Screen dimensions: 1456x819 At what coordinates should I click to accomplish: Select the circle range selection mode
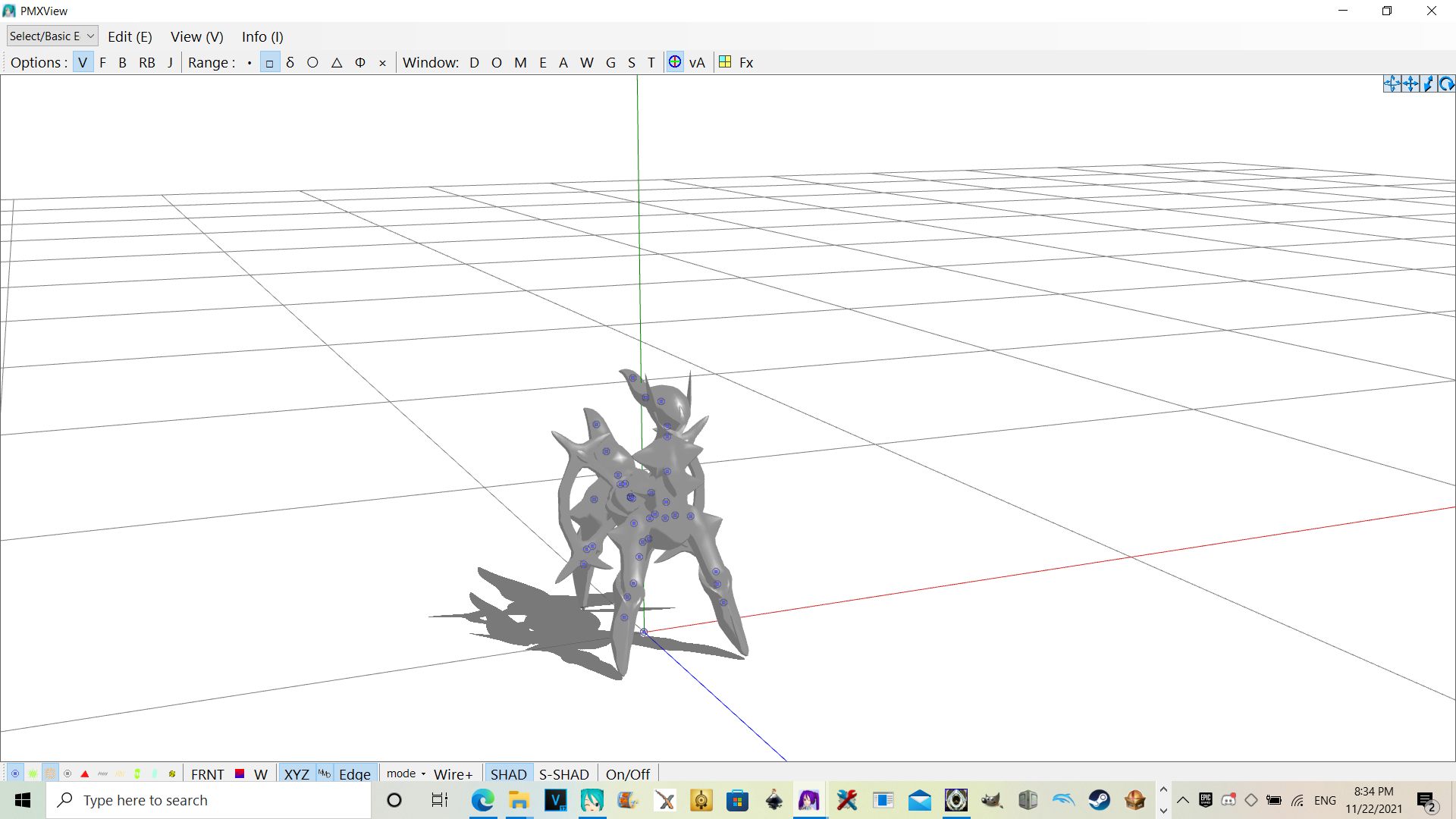(312, 63)
